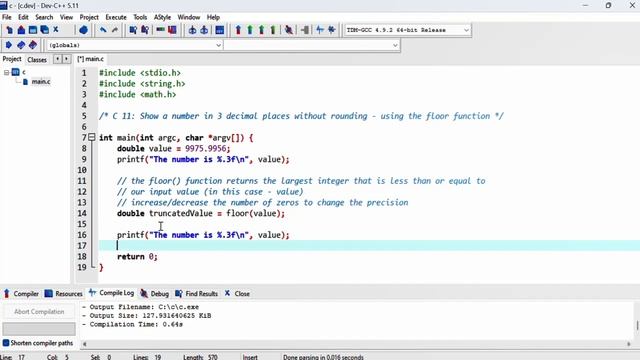Click line 14 with floor(value) code

201,213
